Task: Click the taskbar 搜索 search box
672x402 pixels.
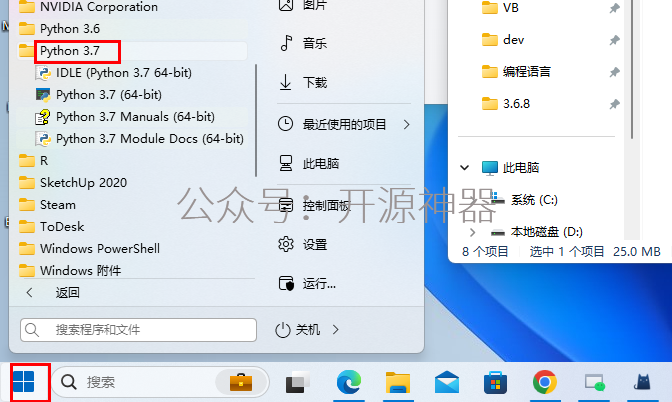Action: tap(160, 382)
